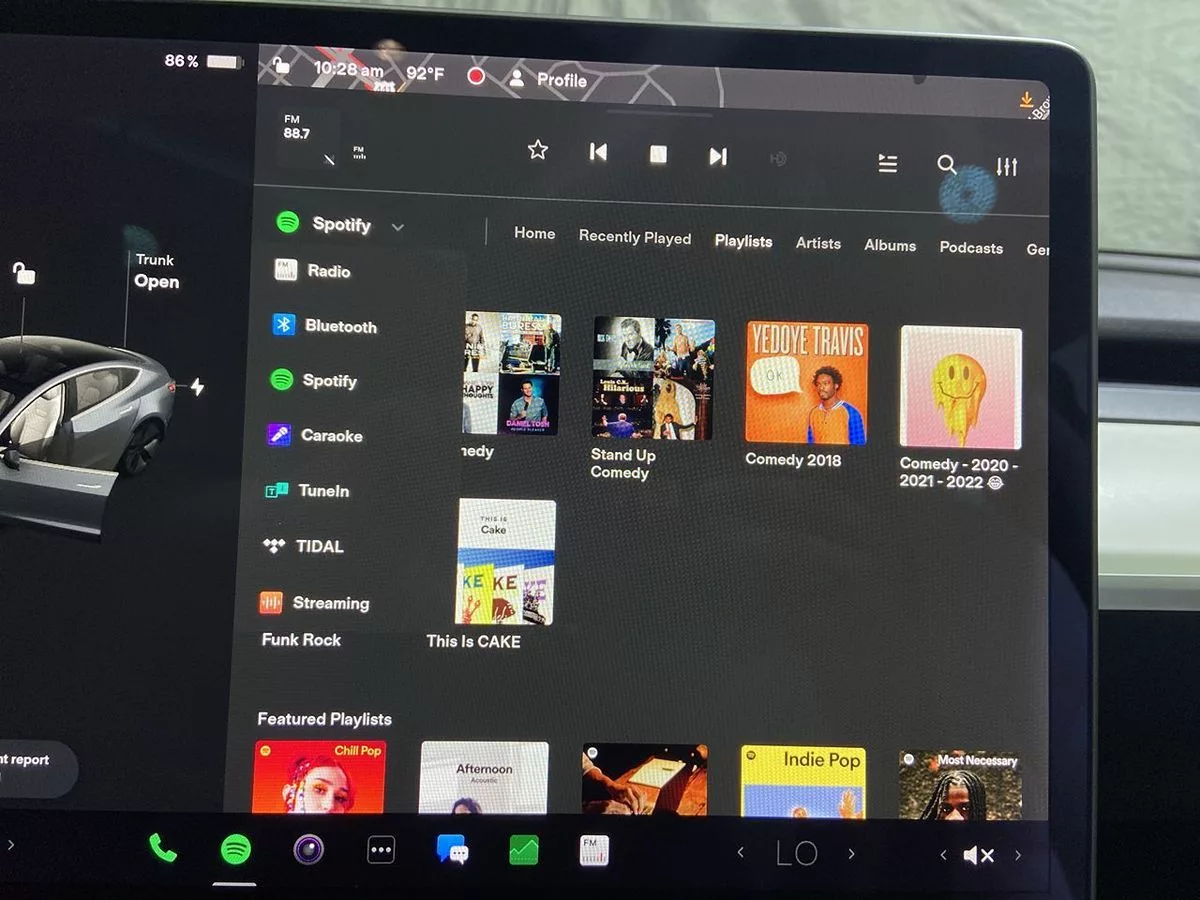Unmute the volume speaker icon

click(977, 855)
